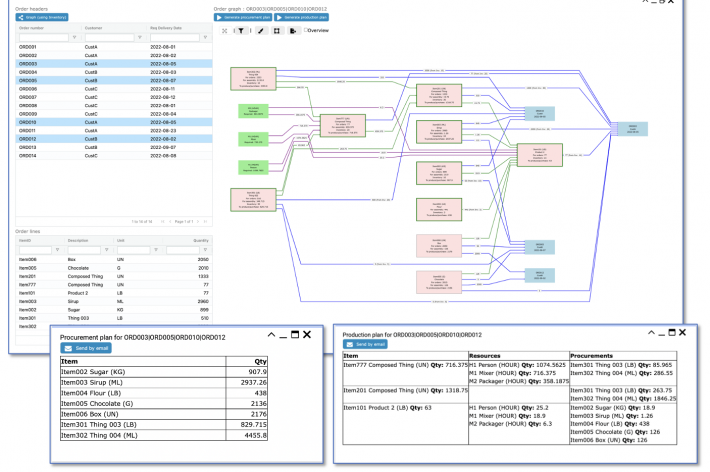
Task: Collapse the Production plan window with caret
Action: 651,331
